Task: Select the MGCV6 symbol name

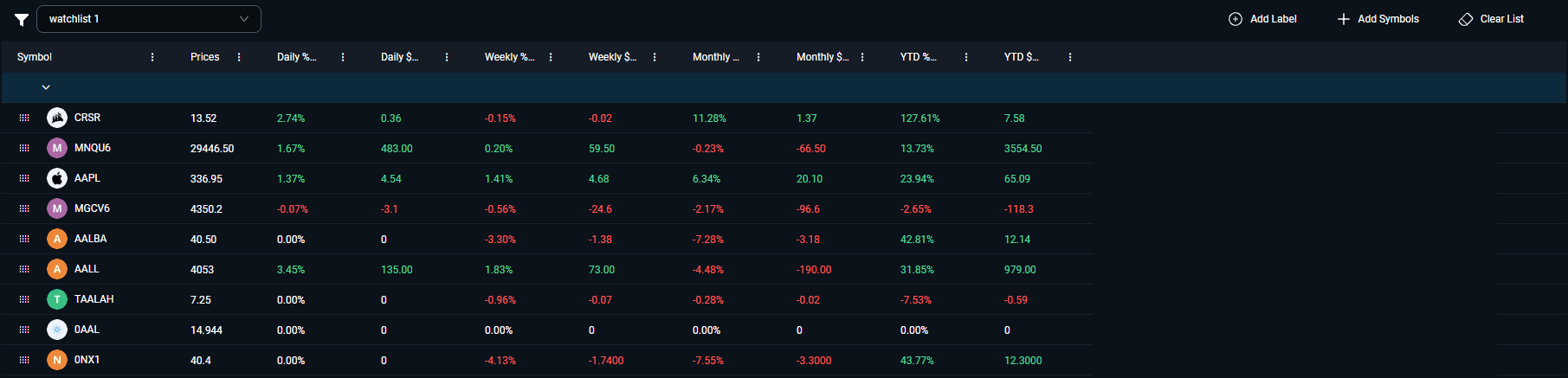Action: coord(92,208)
